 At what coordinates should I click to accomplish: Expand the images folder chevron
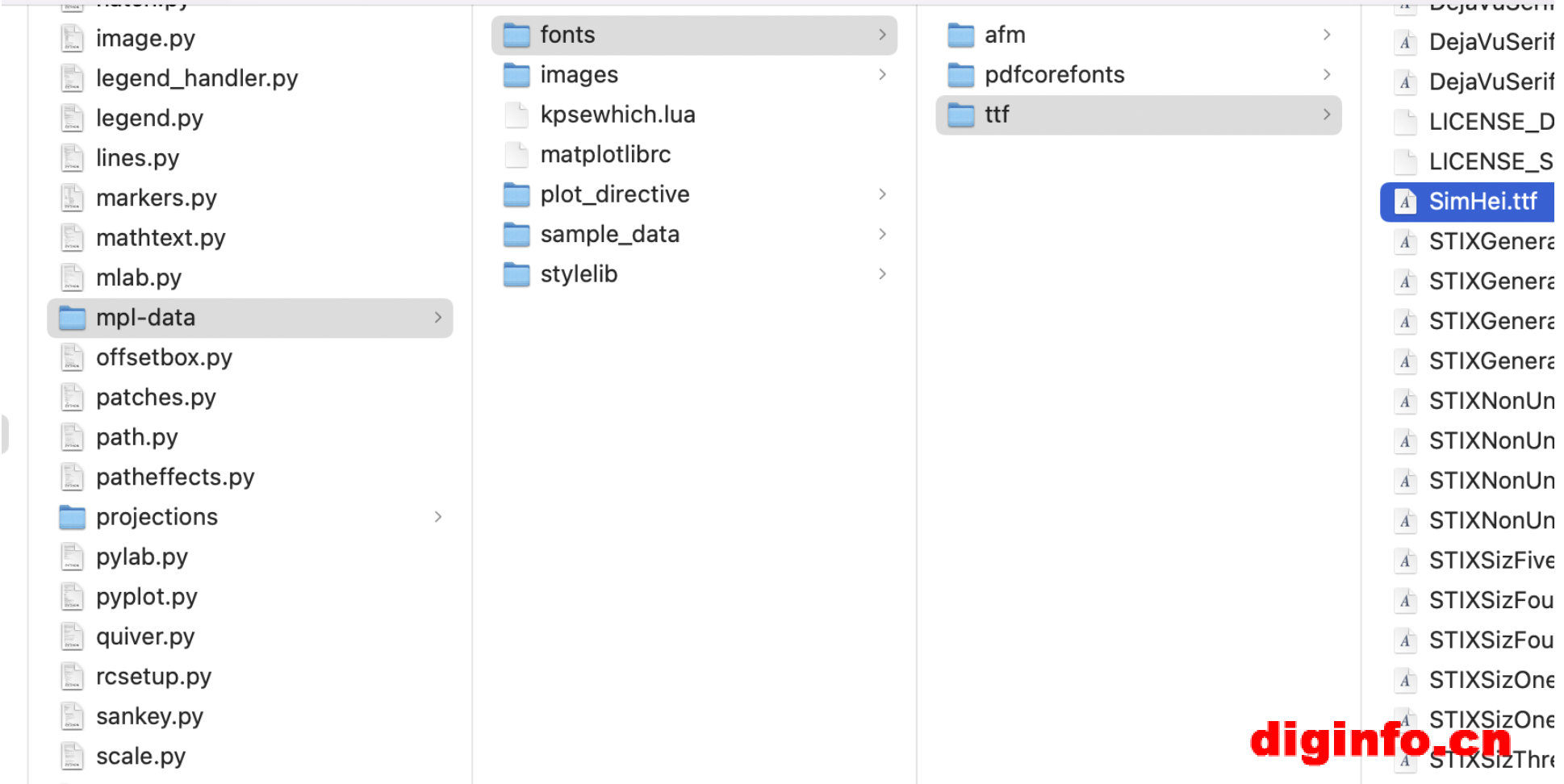click(882, 75)
